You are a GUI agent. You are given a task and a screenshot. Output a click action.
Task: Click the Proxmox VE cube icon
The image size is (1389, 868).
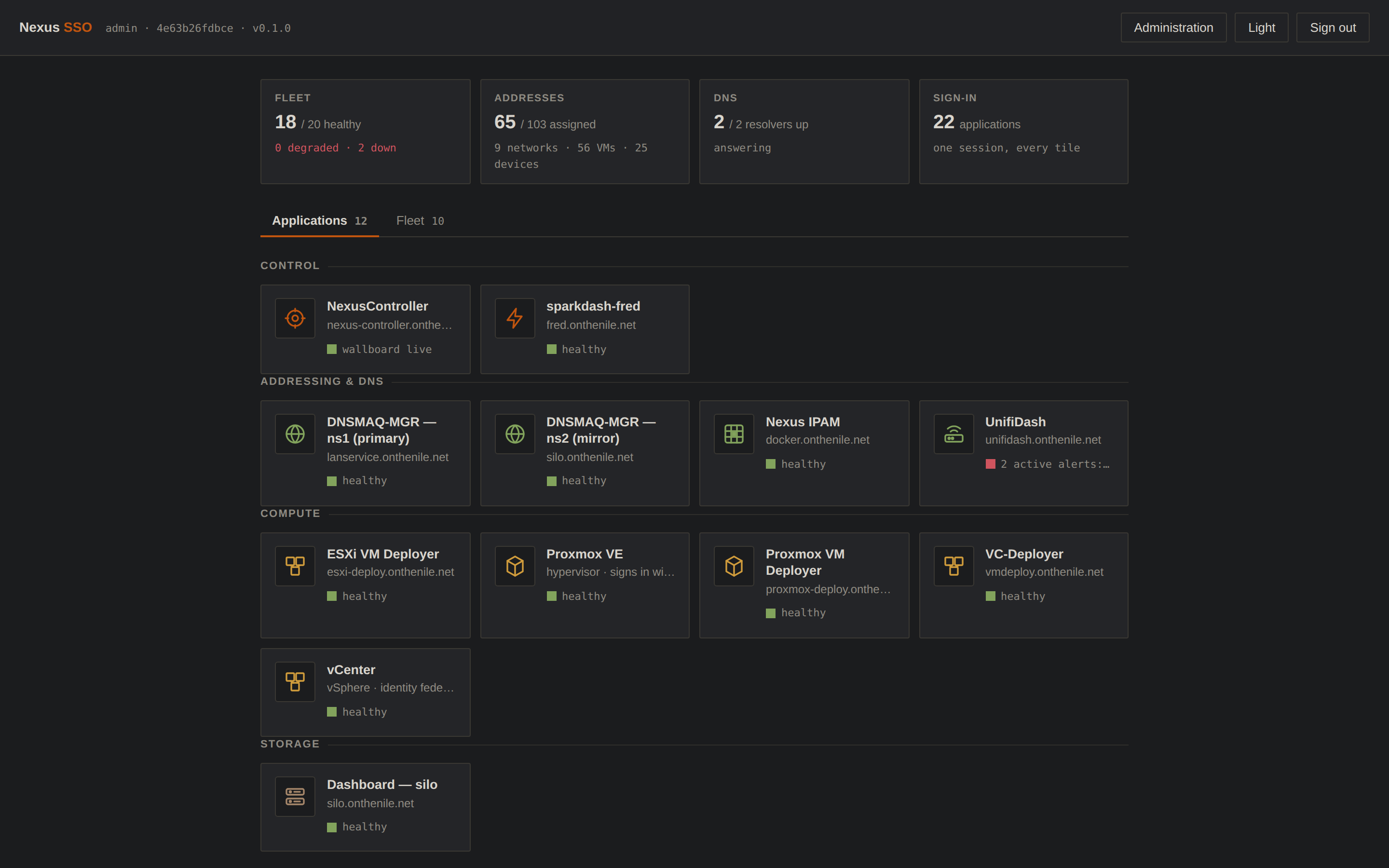point(515,566)
